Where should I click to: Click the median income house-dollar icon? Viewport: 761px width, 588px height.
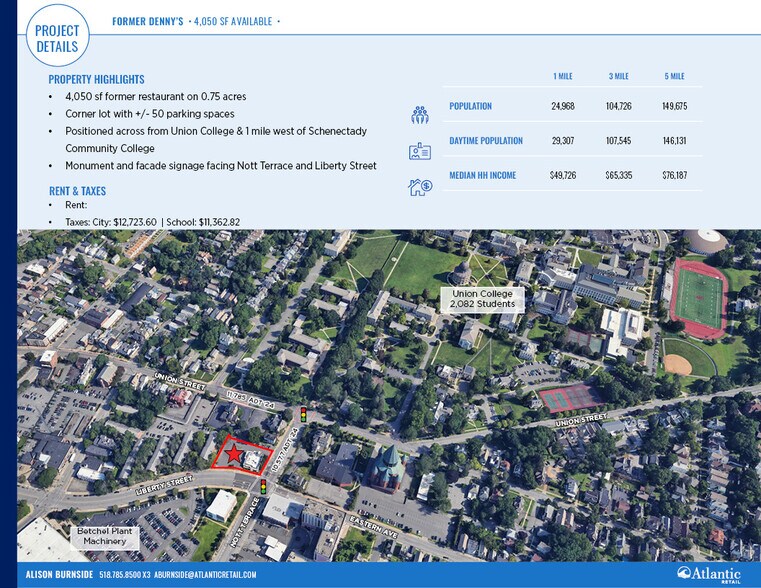tap(420, 187)
